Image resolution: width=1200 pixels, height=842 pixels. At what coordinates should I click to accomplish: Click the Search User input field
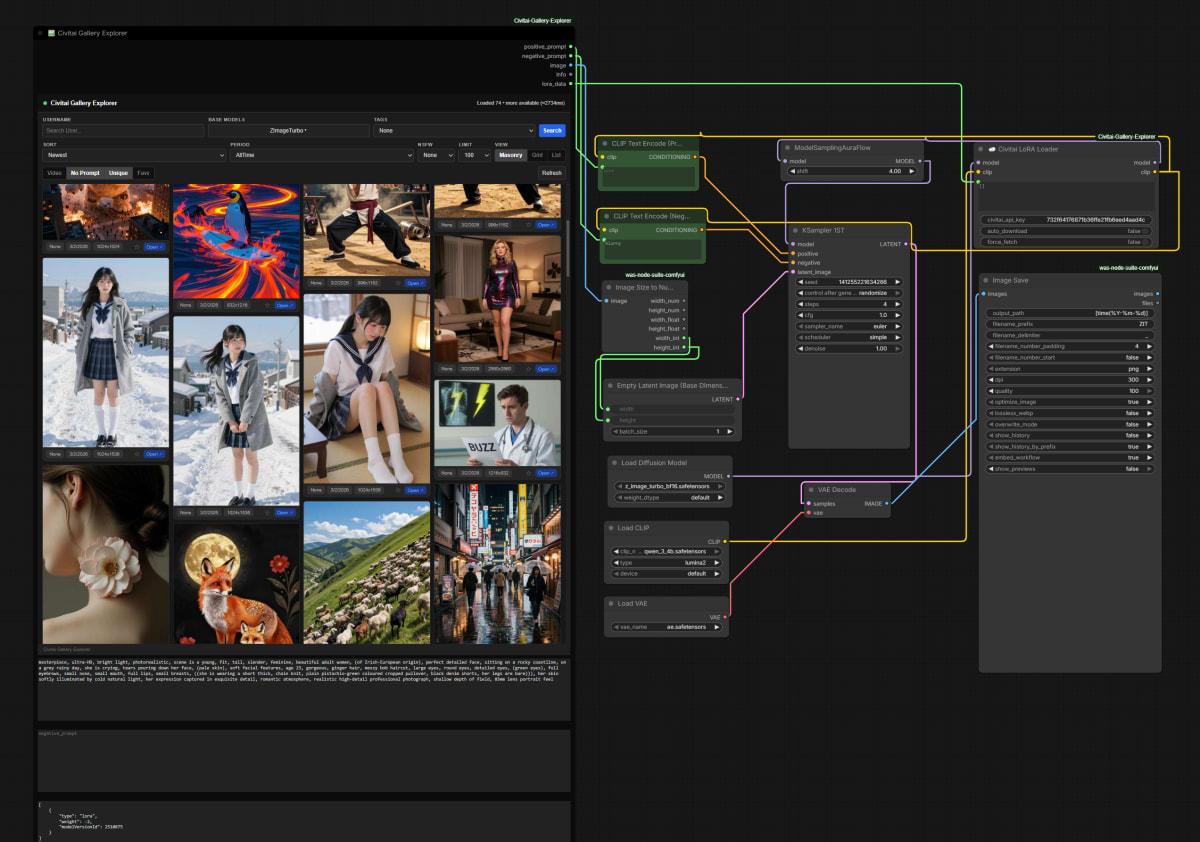pyautogui.click(x=123, y=131)
